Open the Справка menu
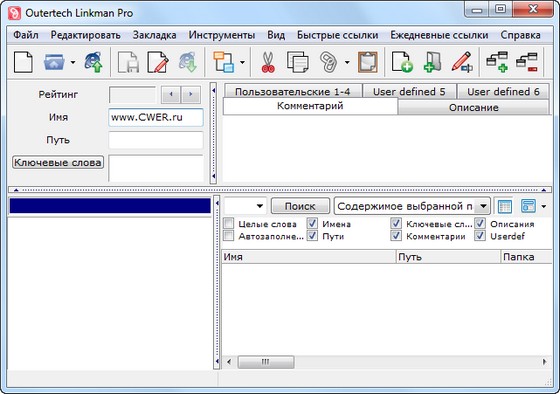This screenshot has height=394, width=560. click(520, 35)
